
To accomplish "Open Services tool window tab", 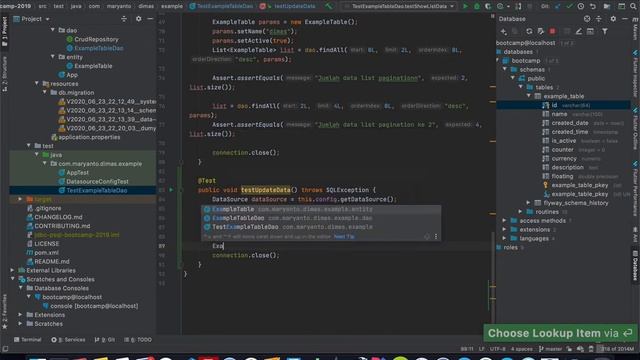I will [68, 340].
